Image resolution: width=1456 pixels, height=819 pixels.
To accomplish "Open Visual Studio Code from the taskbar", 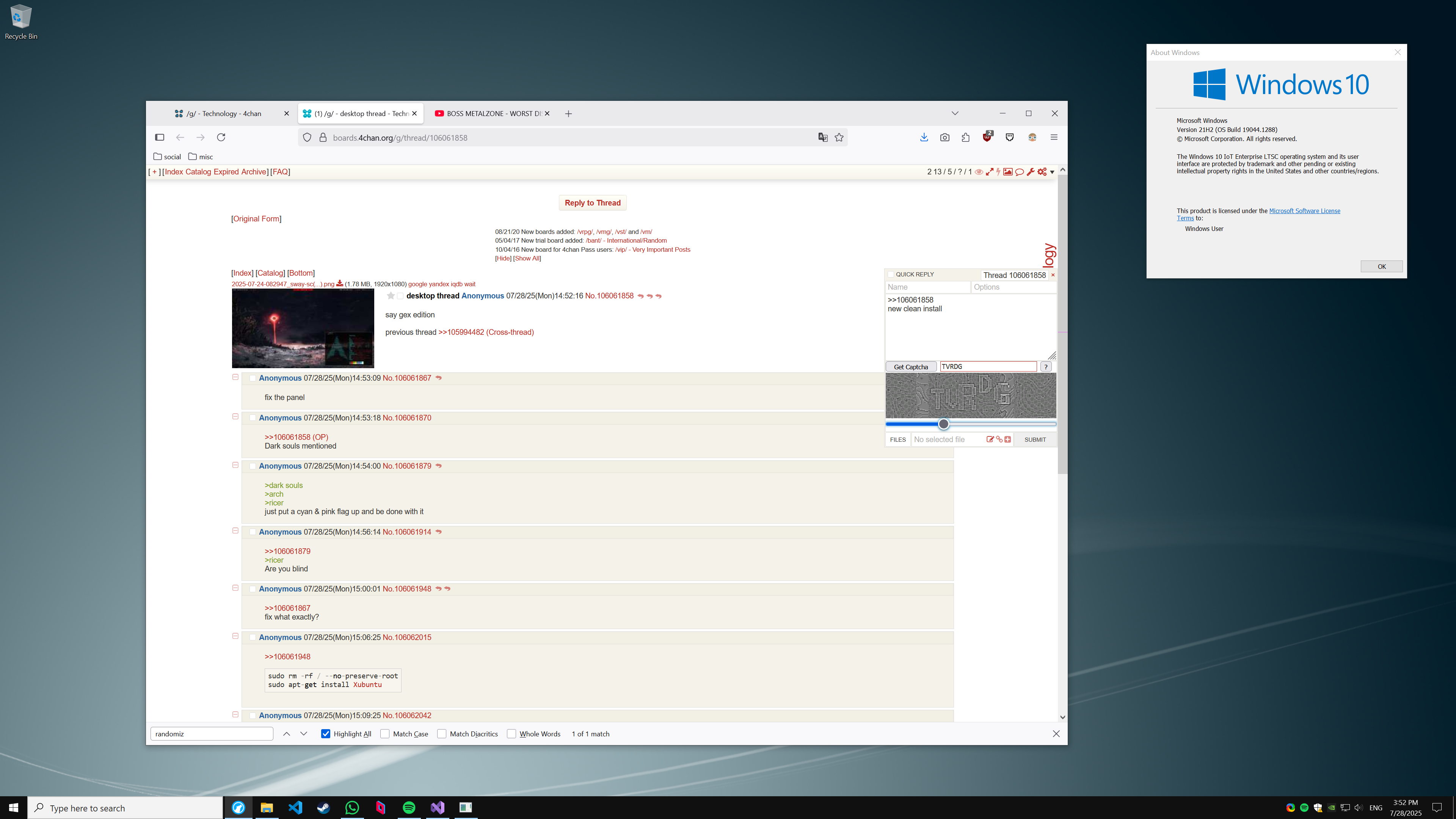I will tap(295, 807).
